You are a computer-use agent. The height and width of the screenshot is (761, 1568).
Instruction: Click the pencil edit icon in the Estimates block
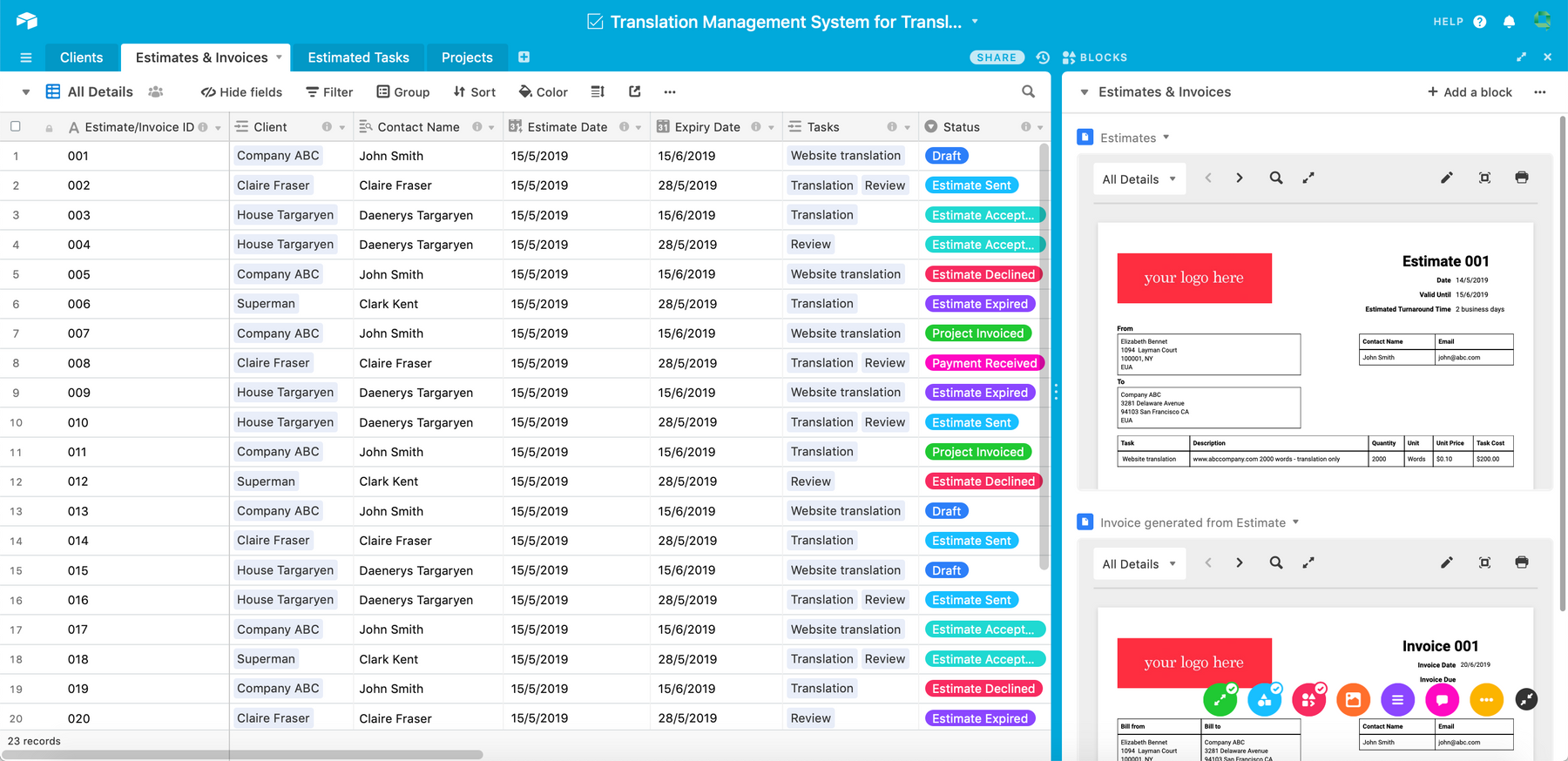tap(1446, 178)
